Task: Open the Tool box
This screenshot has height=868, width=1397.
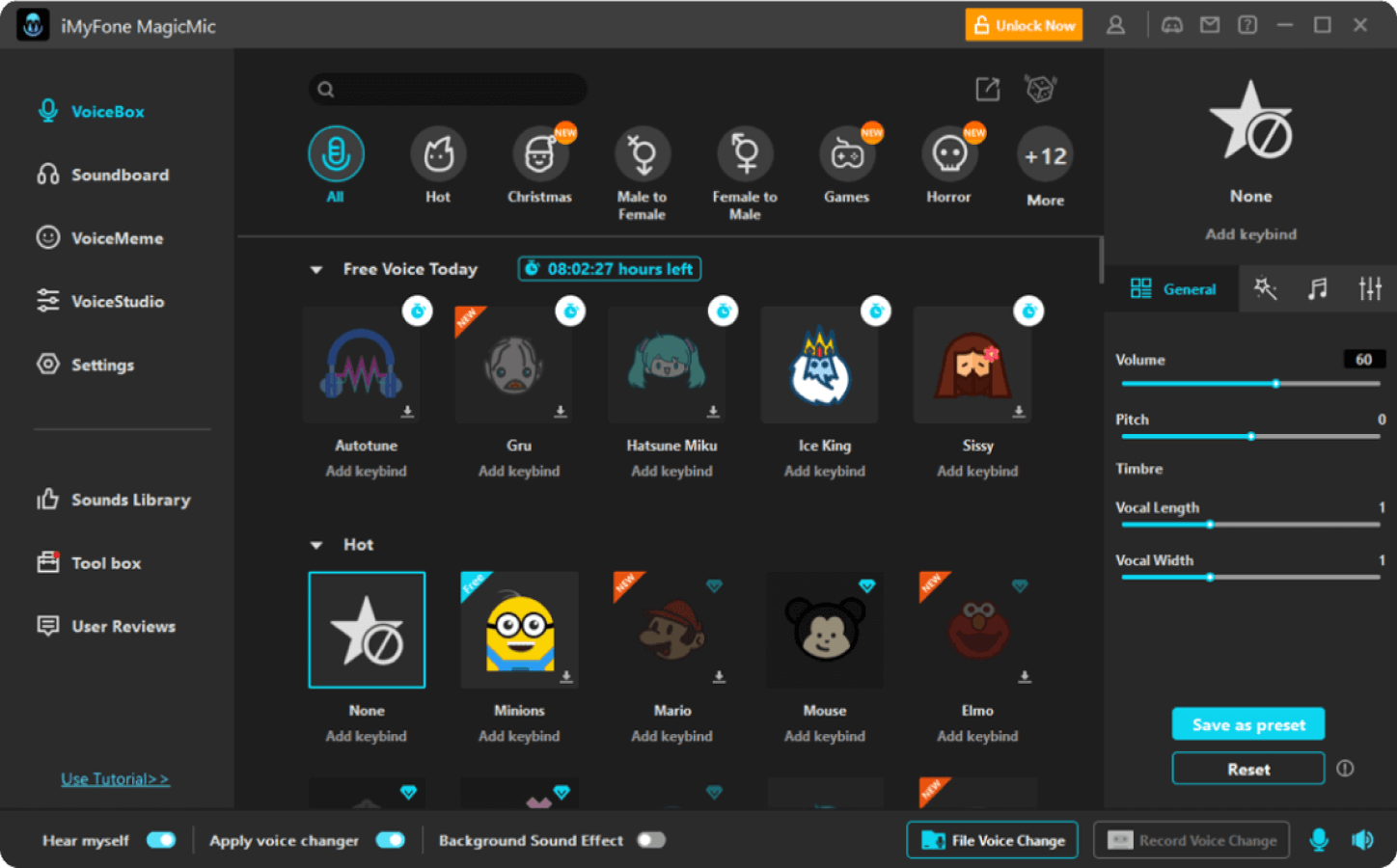Action: click(x=89, y=563)
